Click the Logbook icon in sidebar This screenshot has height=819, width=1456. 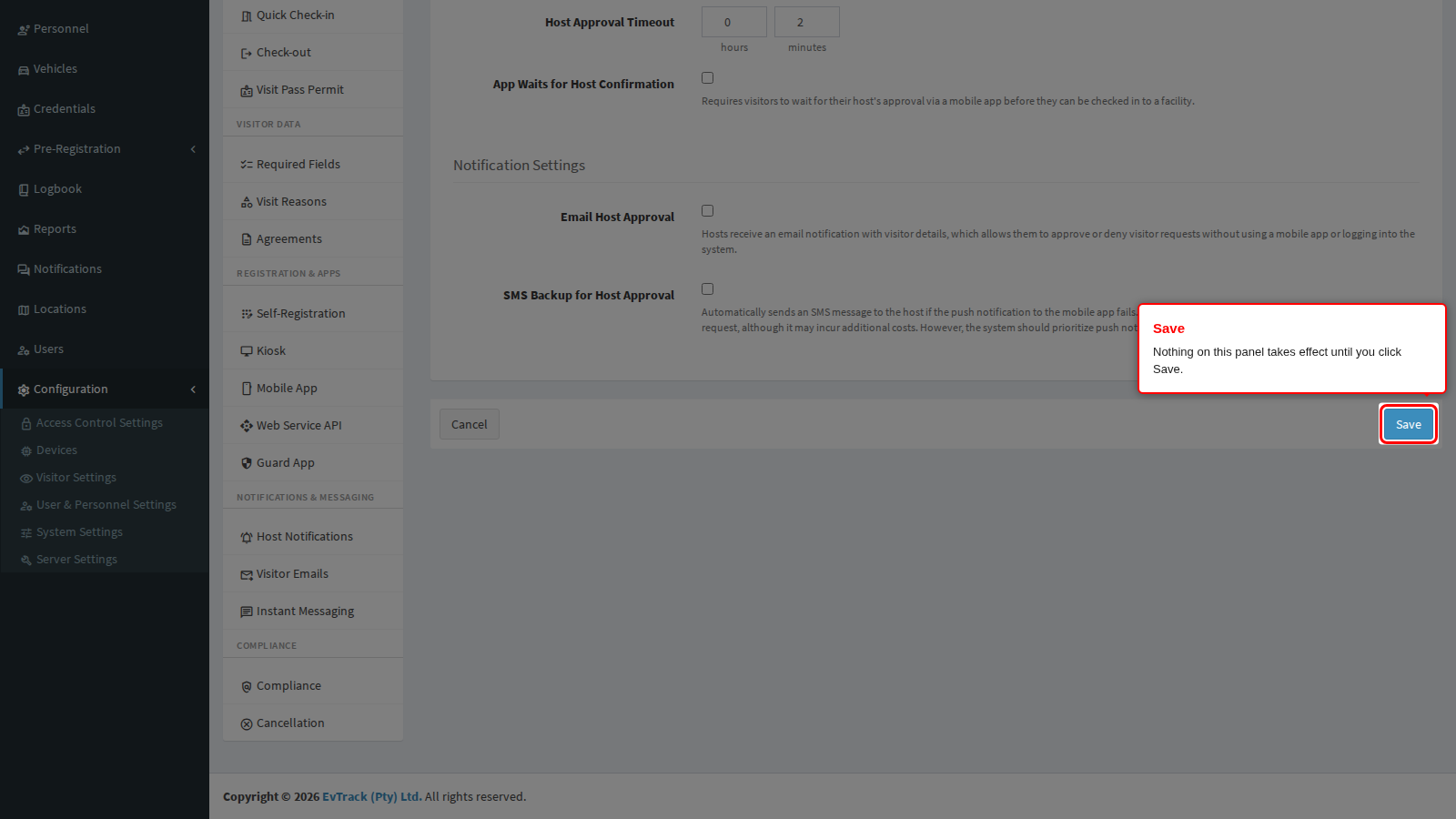tap(24, 190)
